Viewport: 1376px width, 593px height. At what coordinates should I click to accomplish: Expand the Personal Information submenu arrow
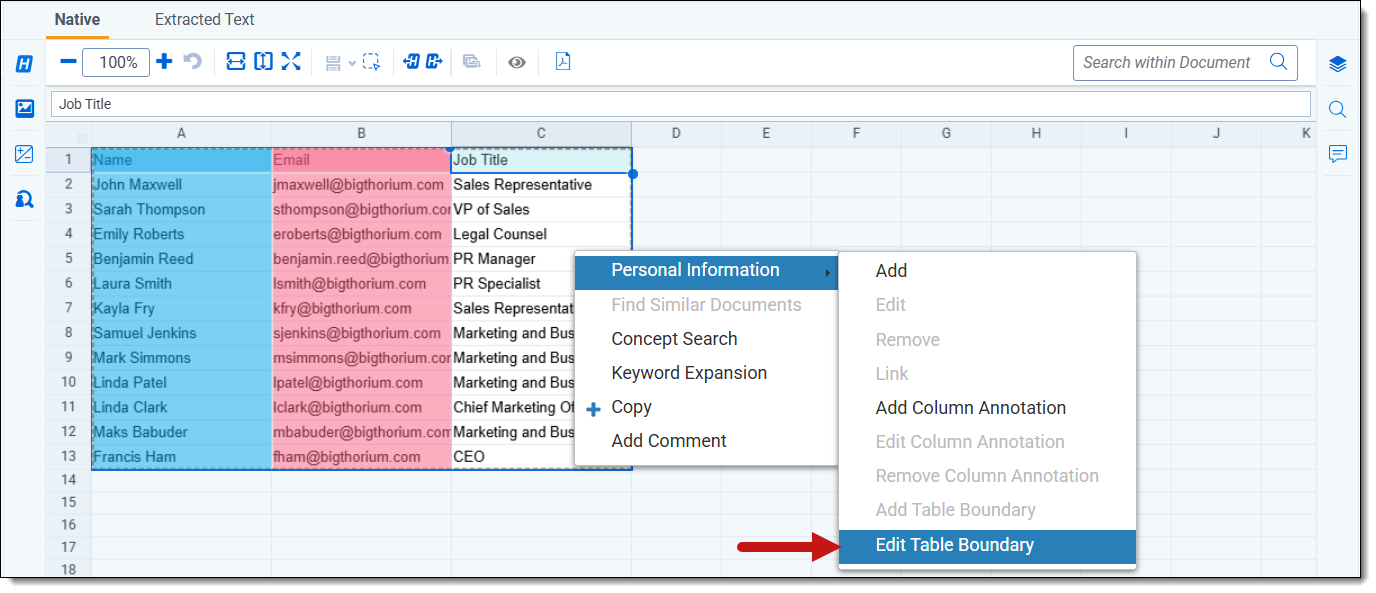[827, 271]
